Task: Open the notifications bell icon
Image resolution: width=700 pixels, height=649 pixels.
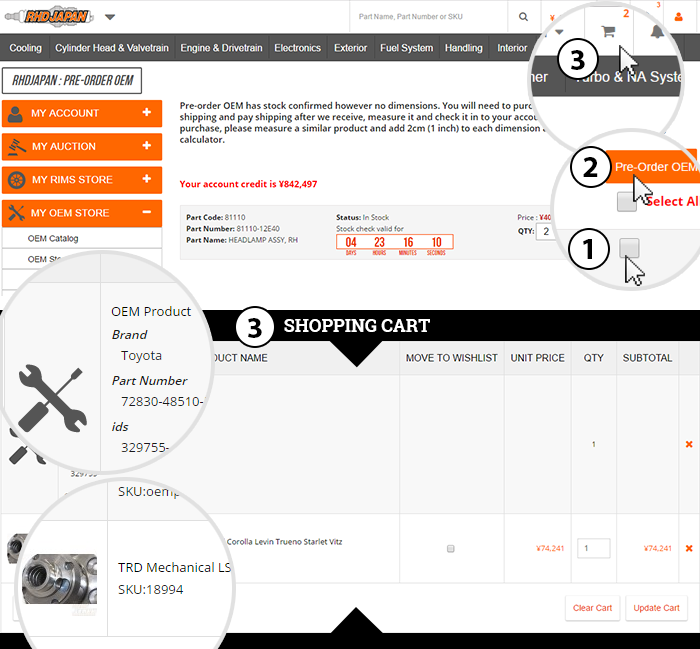Action: tap(657, 32)
